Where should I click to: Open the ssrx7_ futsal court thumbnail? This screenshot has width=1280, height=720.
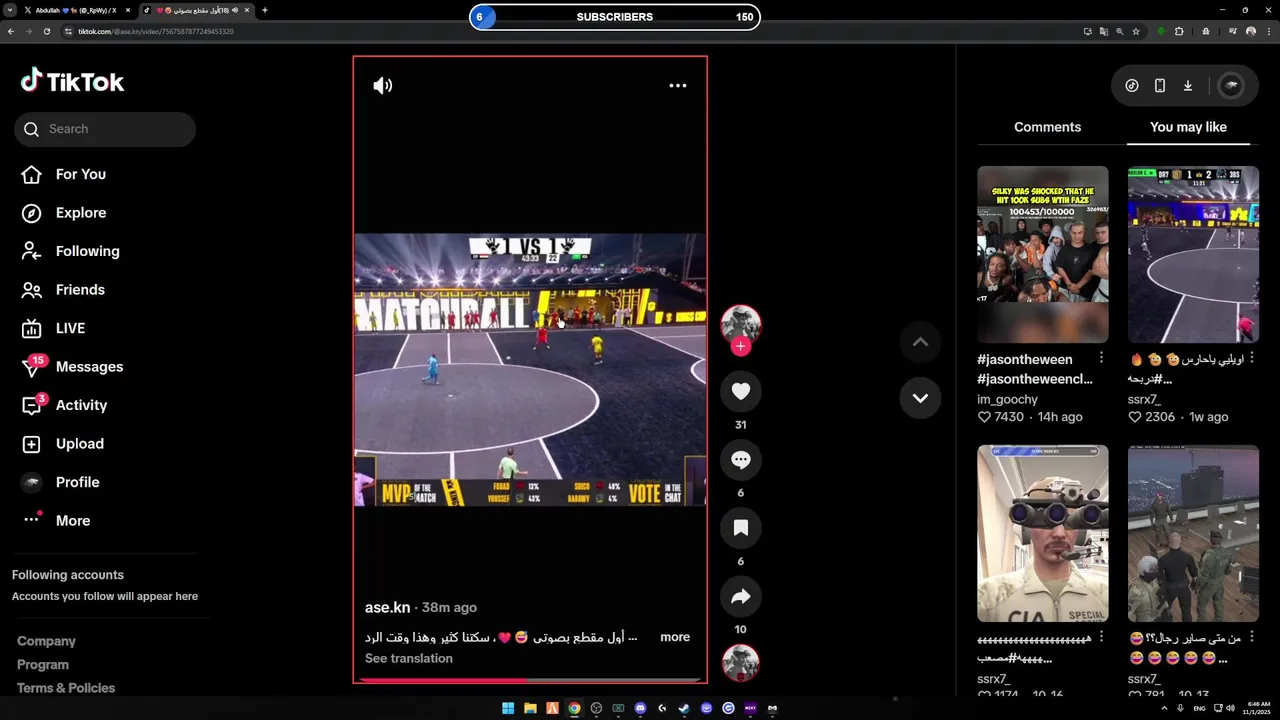click(1193, 254)
